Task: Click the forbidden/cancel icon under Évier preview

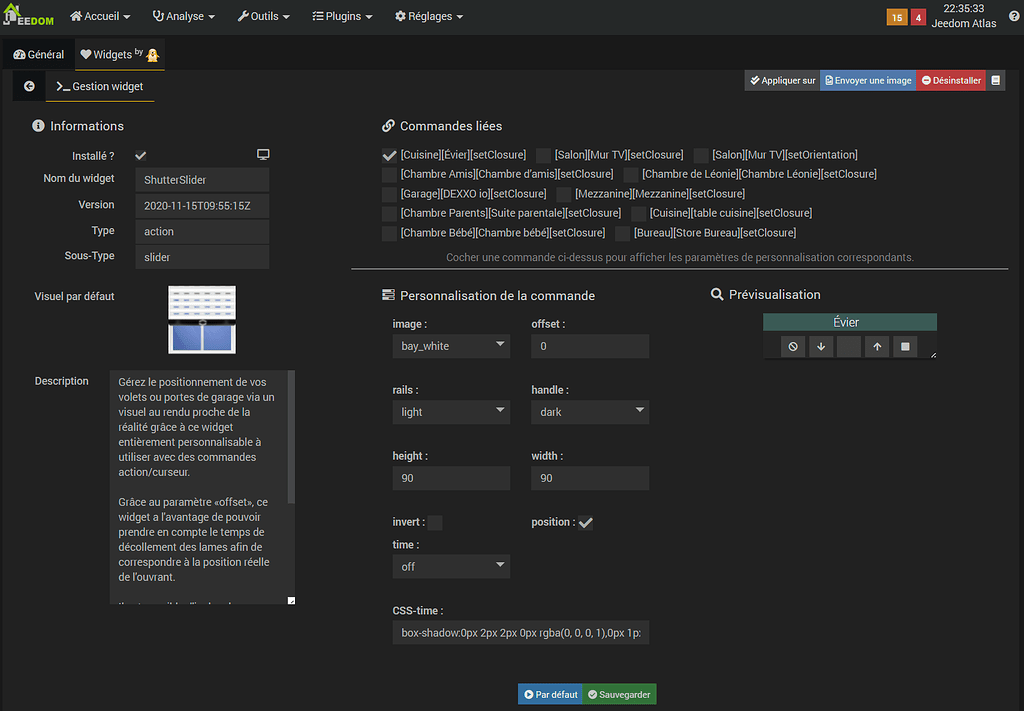Action: (x=793, y=346)
